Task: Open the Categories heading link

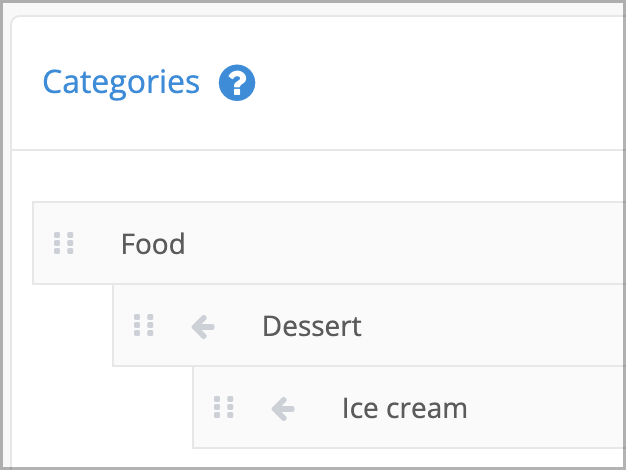Action: (x=121, y=83)
